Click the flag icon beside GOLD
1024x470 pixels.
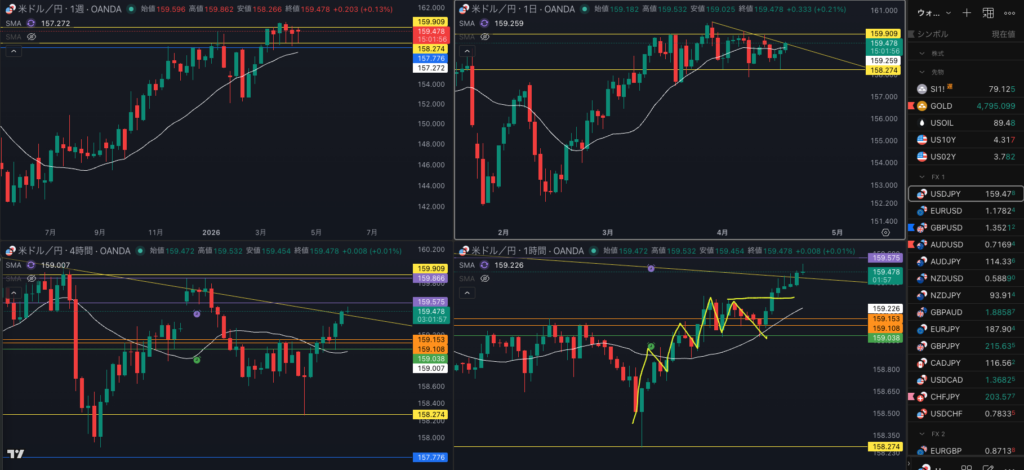click(x=909, y=105)
